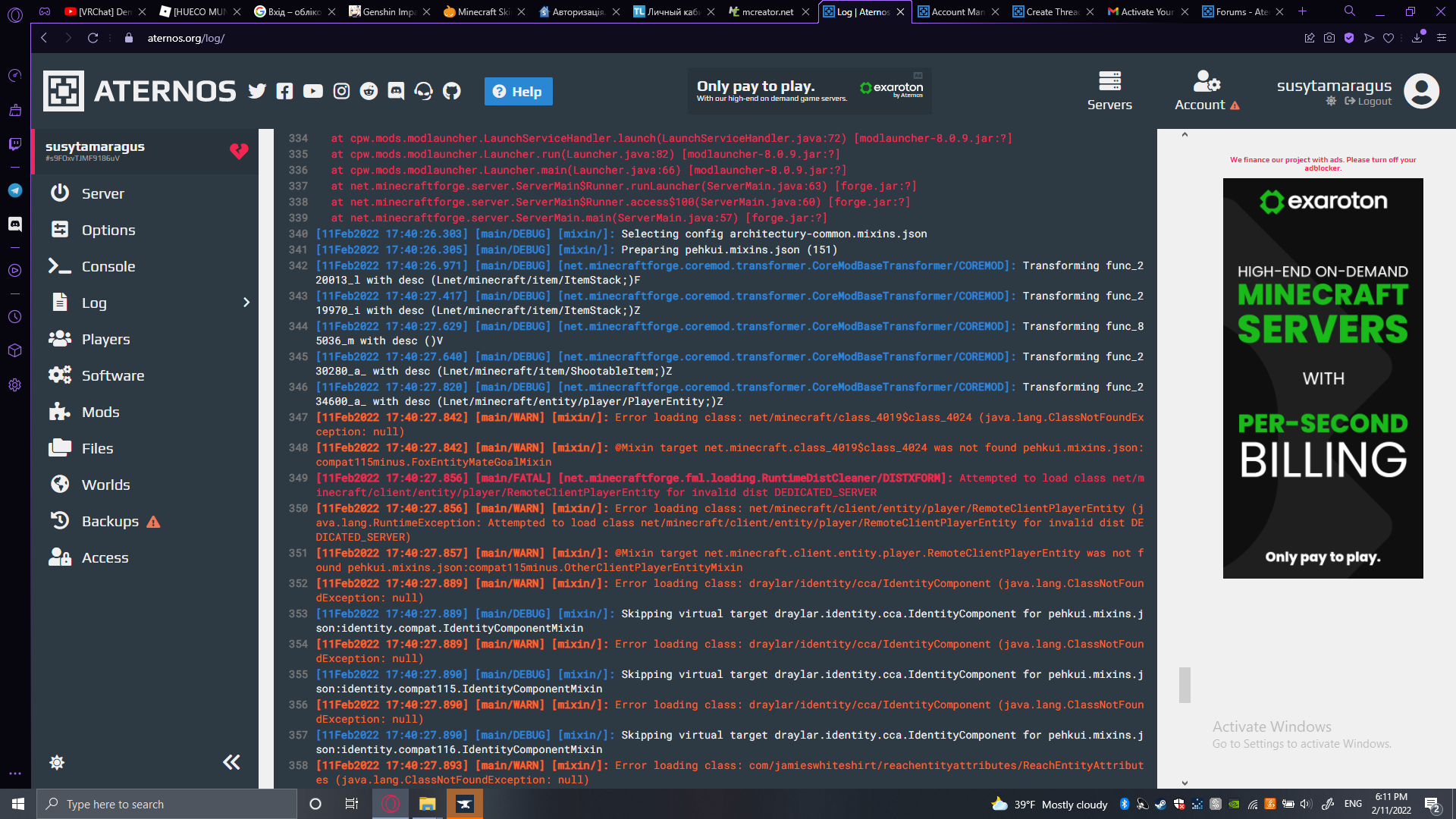Open Access in the sidebar
This screenshot has width=1456, height=819.
pyautogui.click(x=145, y=557)
